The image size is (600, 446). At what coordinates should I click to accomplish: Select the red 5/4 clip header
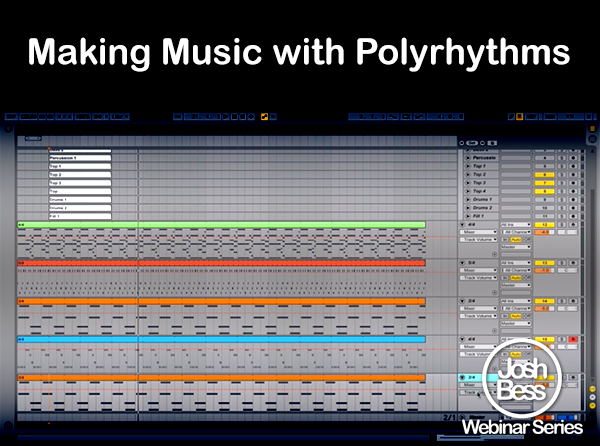coord(221,263)
